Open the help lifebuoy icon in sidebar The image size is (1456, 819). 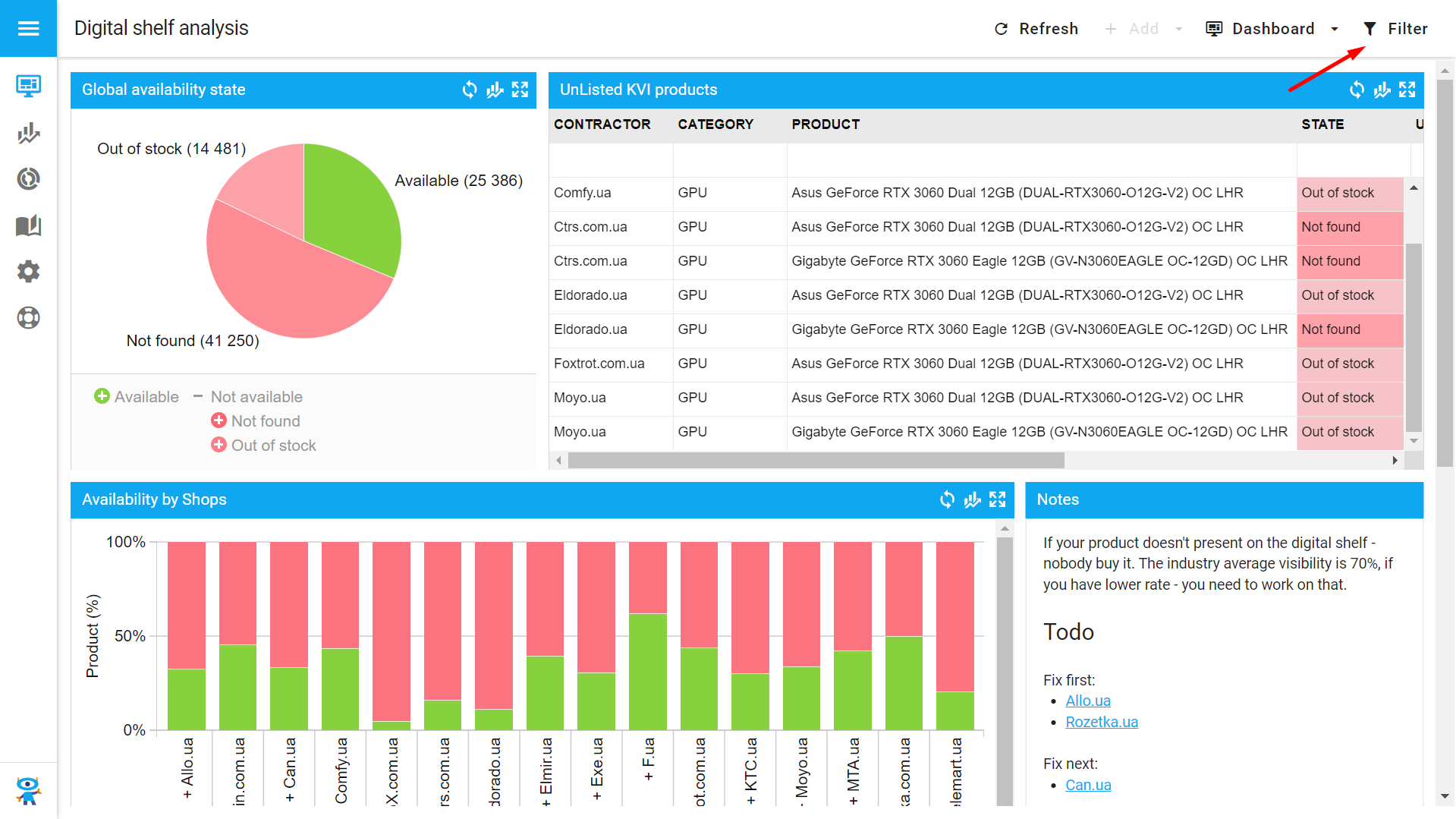(x=28, y=317)
